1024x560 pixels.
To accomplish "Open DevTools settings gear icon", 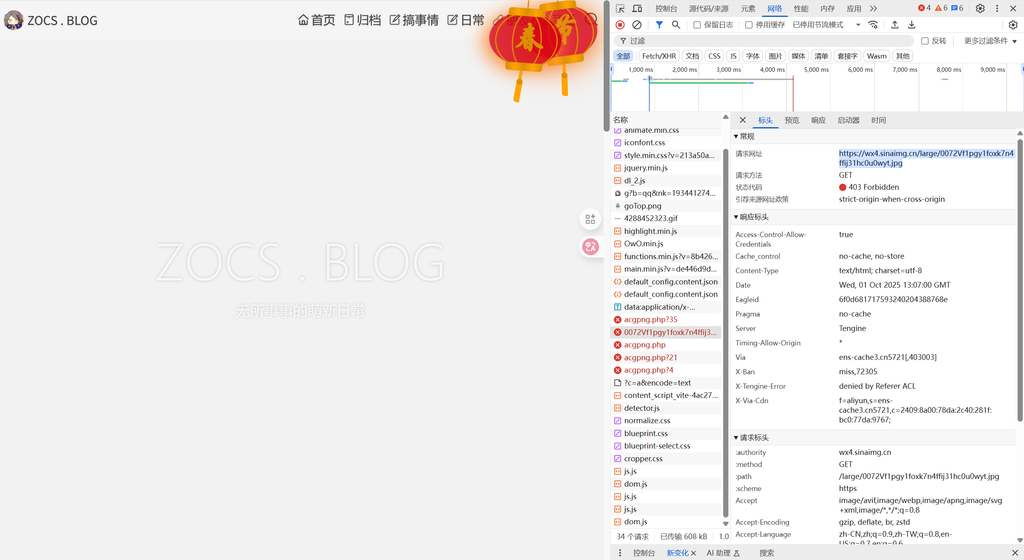I will [980, 8].
